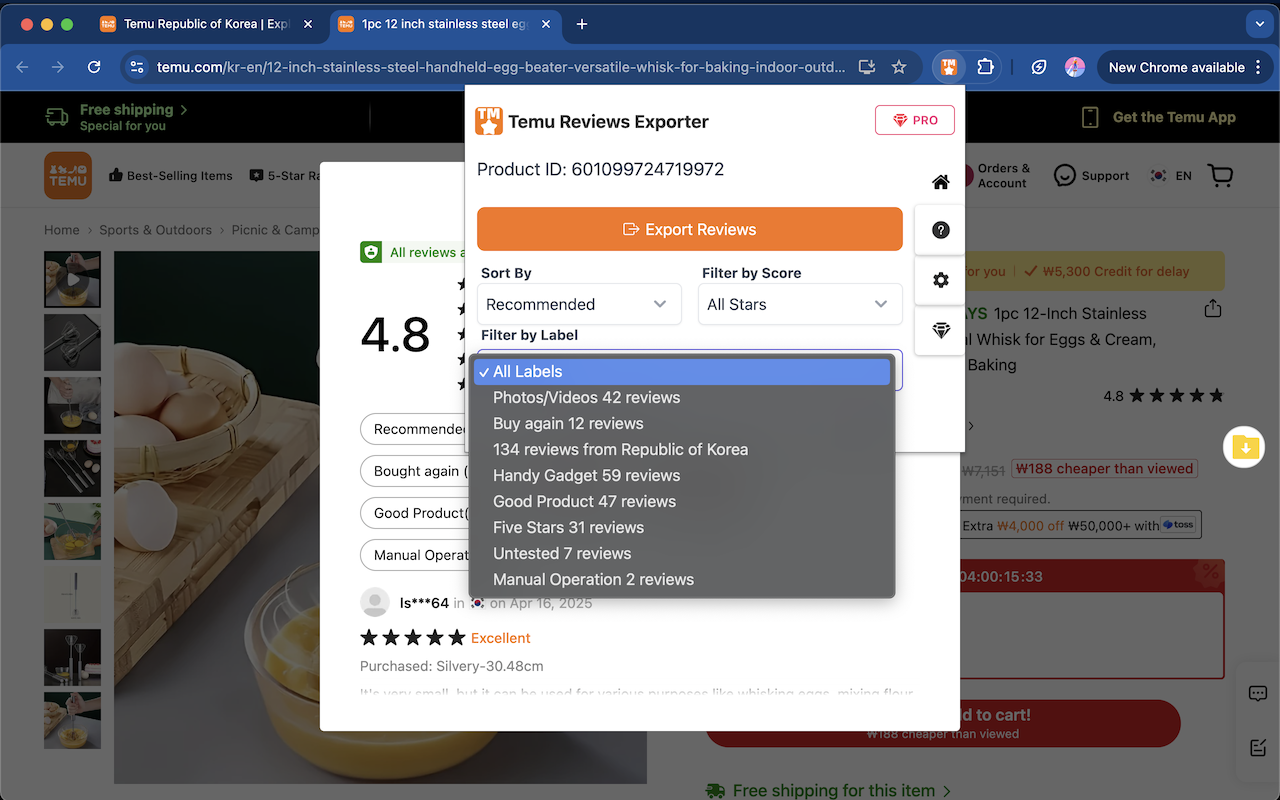Select the first product video thumbnail
1280x800 pixels.
pos(72,279)
